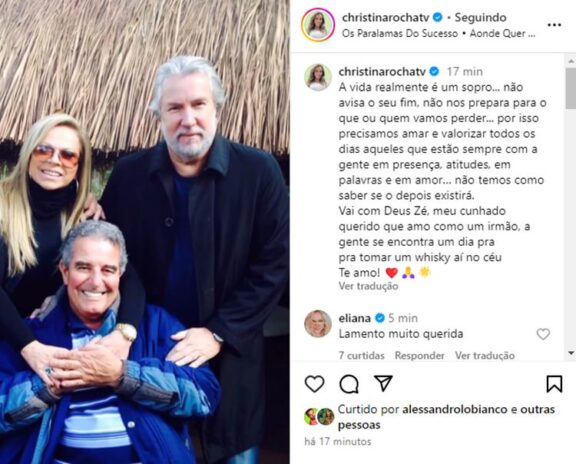View the 7 curtidas on eliana's comment
Viewport: 576px width, 464px height.
[361, 356]
